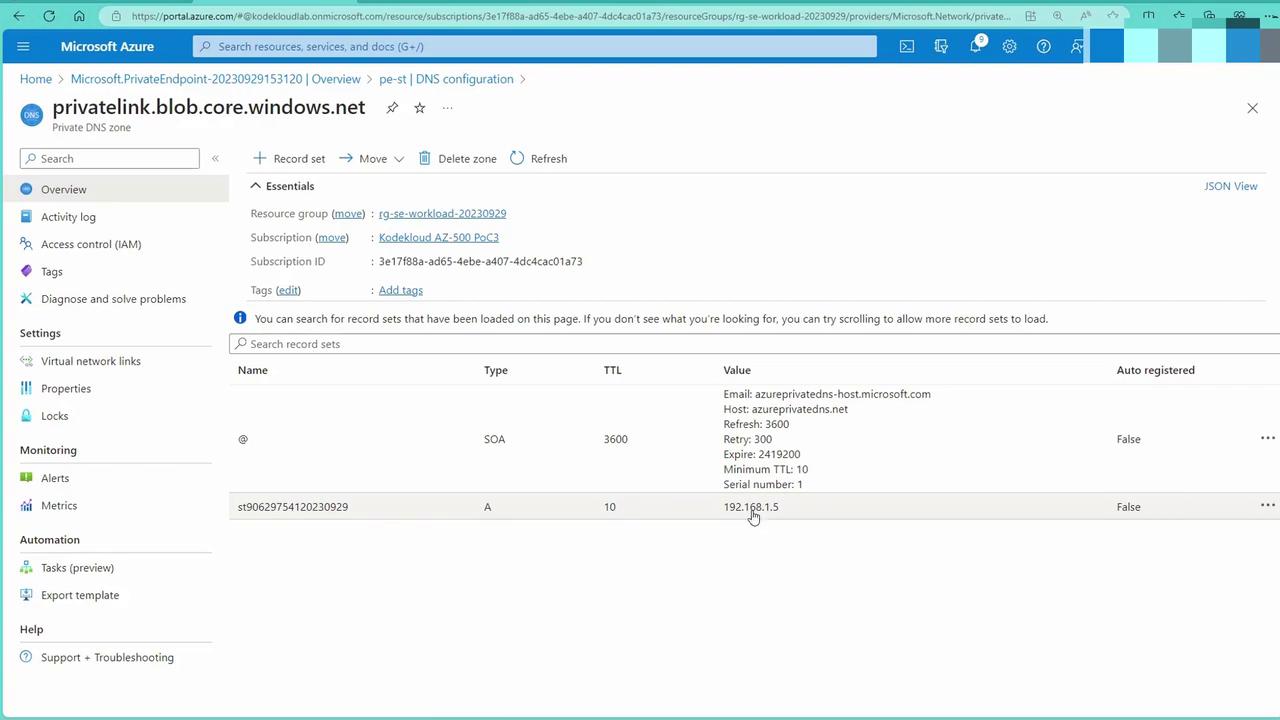Click the subscription ID 3e17f88a-ad65-4ebe-a407-4dc4cac01a73
Image resolution: width=1280 pixels, height=720 pixels.
click(x=481, y=261)
